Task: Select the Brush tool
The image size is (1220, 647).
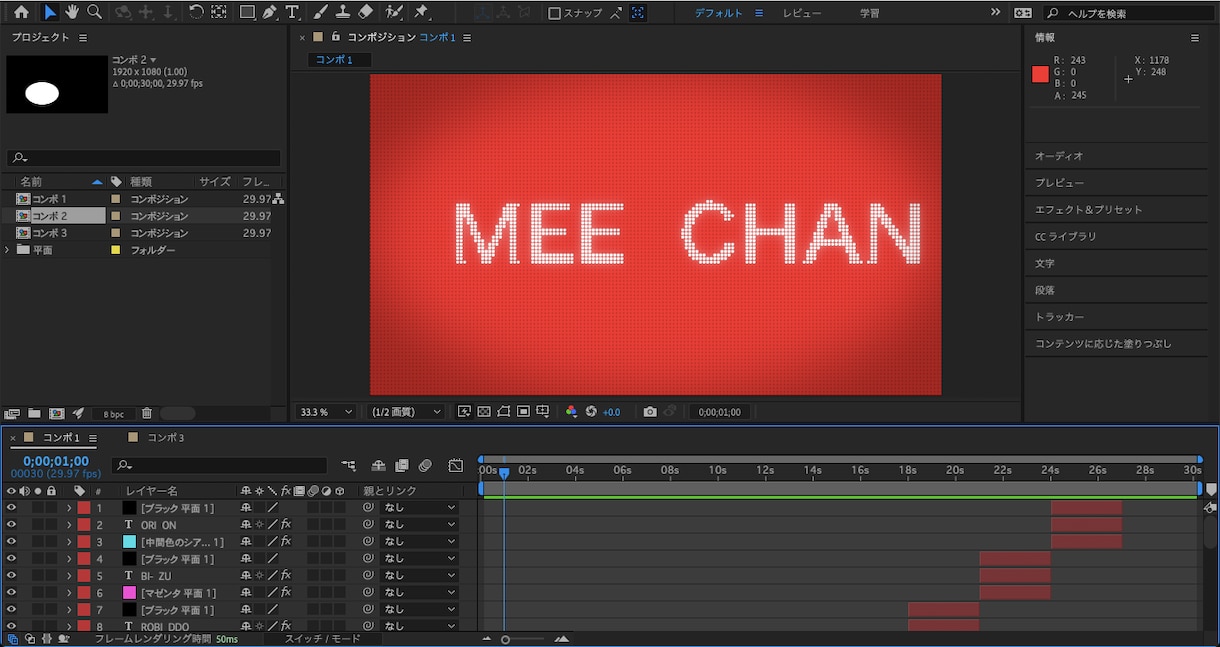Action: tap(320, 13)
